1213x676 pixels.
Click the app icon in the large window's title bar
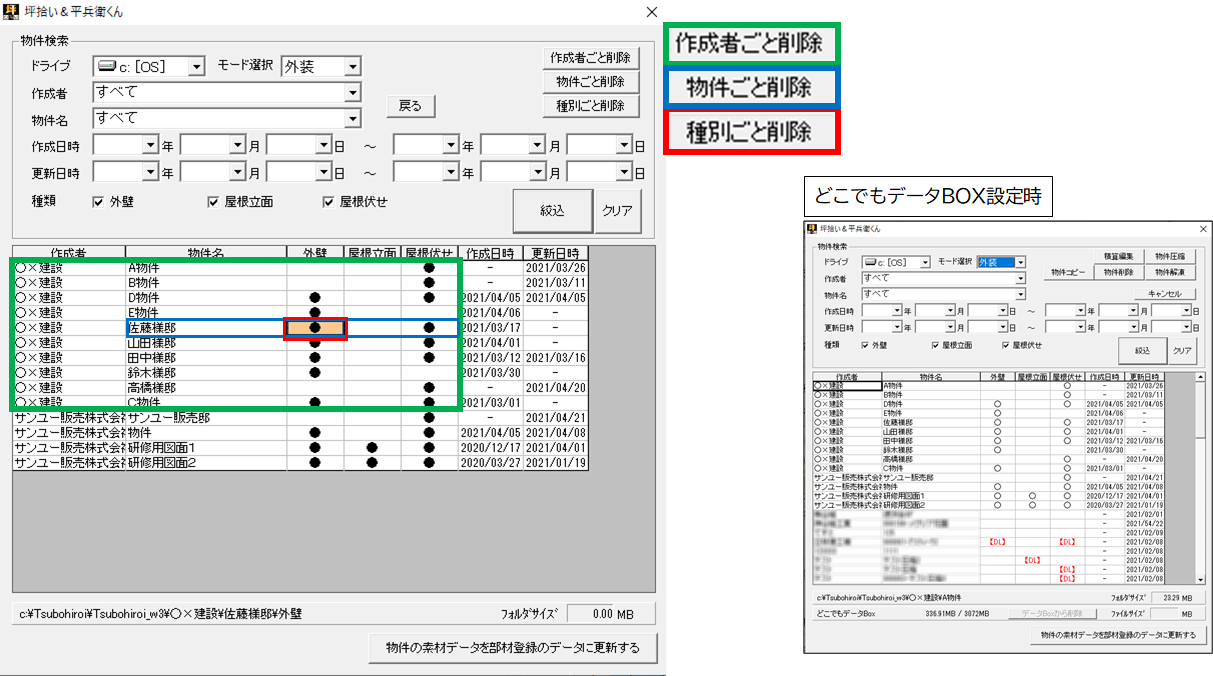point(12,12)
